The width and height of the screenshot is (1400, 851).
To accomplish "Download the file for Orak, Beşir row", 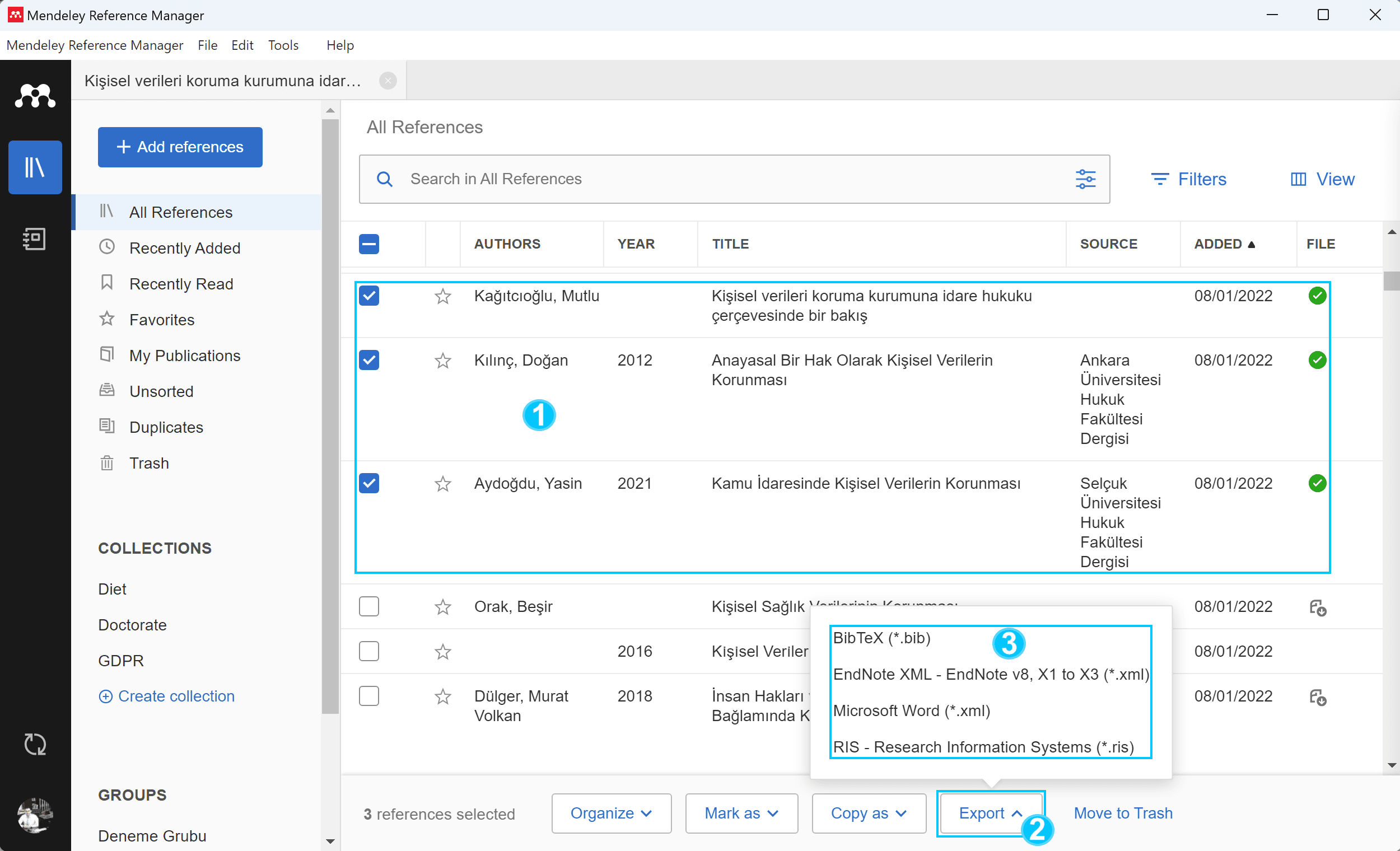I will [x=1318, y=607].
